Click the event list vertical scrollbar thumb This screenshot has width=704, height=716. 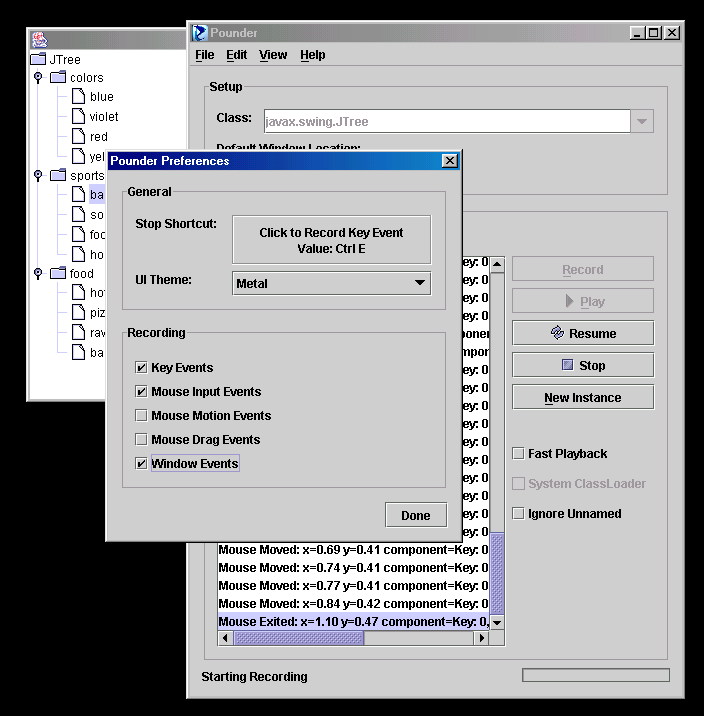point(497,573)
